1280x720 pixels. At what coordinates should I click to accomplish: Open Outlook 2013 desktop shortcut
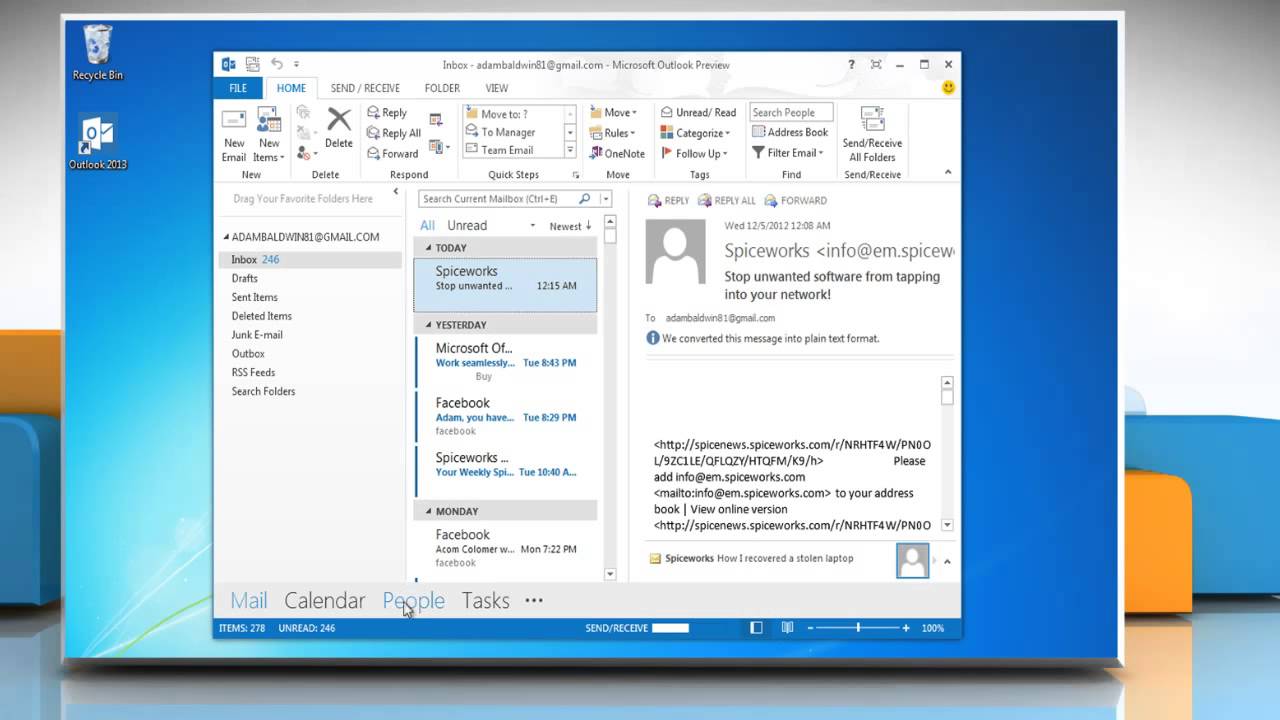coord(98,141)
